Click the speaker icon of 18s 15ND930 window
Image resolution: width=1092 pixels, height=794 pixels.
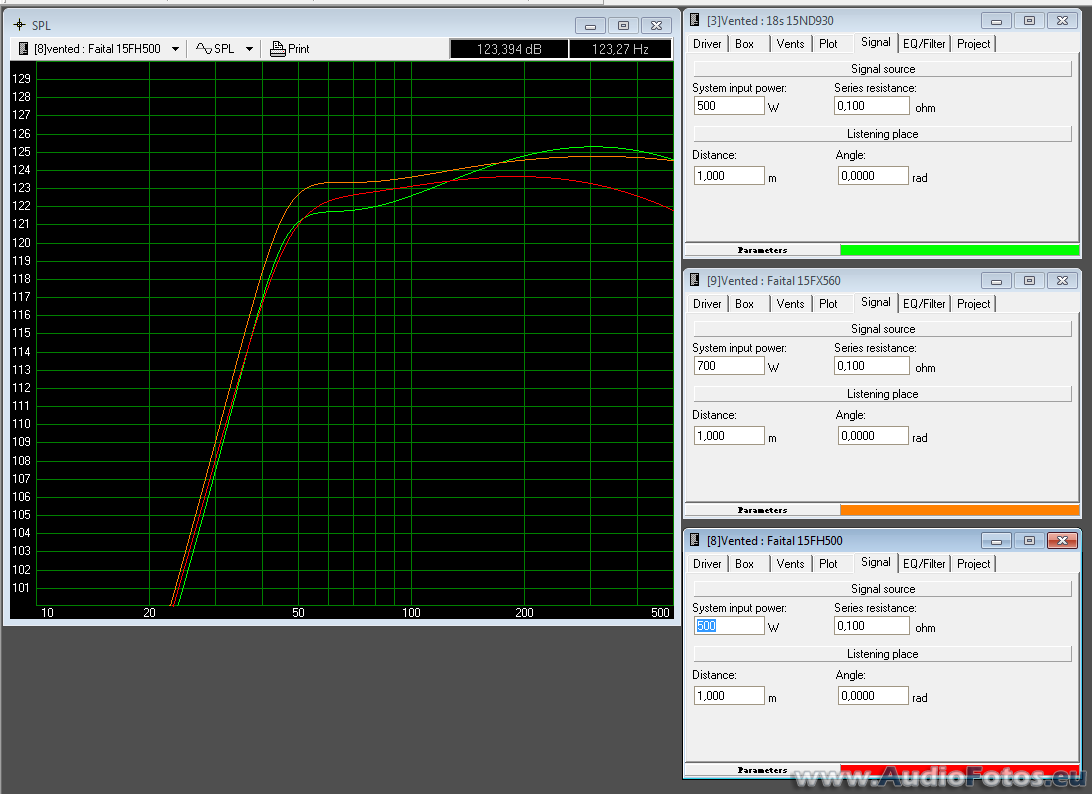tap(694, 20)
